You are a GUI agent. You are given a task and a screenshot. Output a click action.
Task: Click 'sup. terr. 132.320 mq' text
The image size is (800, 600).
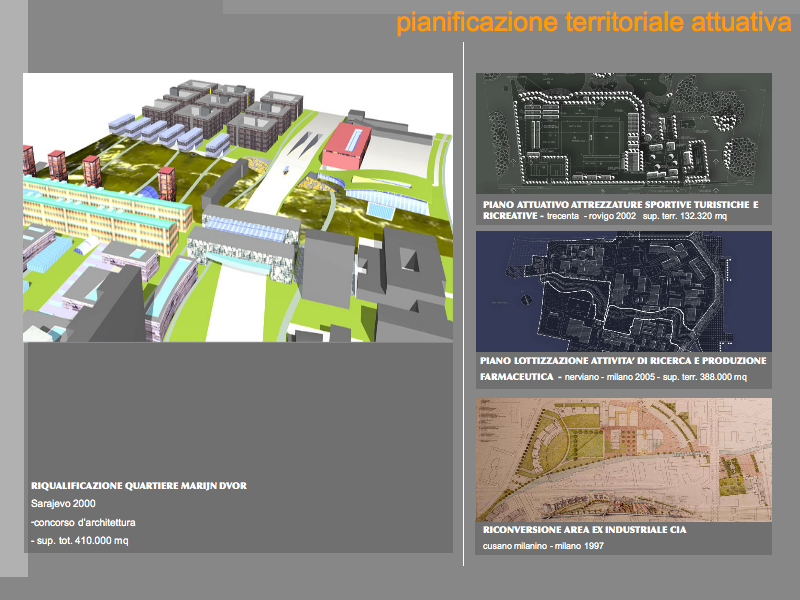685,216
